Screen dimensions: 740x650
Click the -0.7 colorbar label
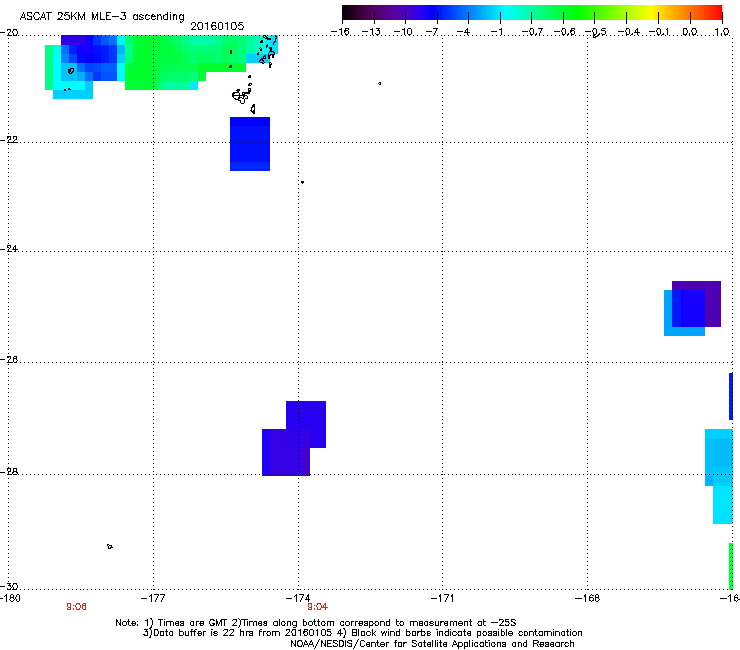pos(532,32)
